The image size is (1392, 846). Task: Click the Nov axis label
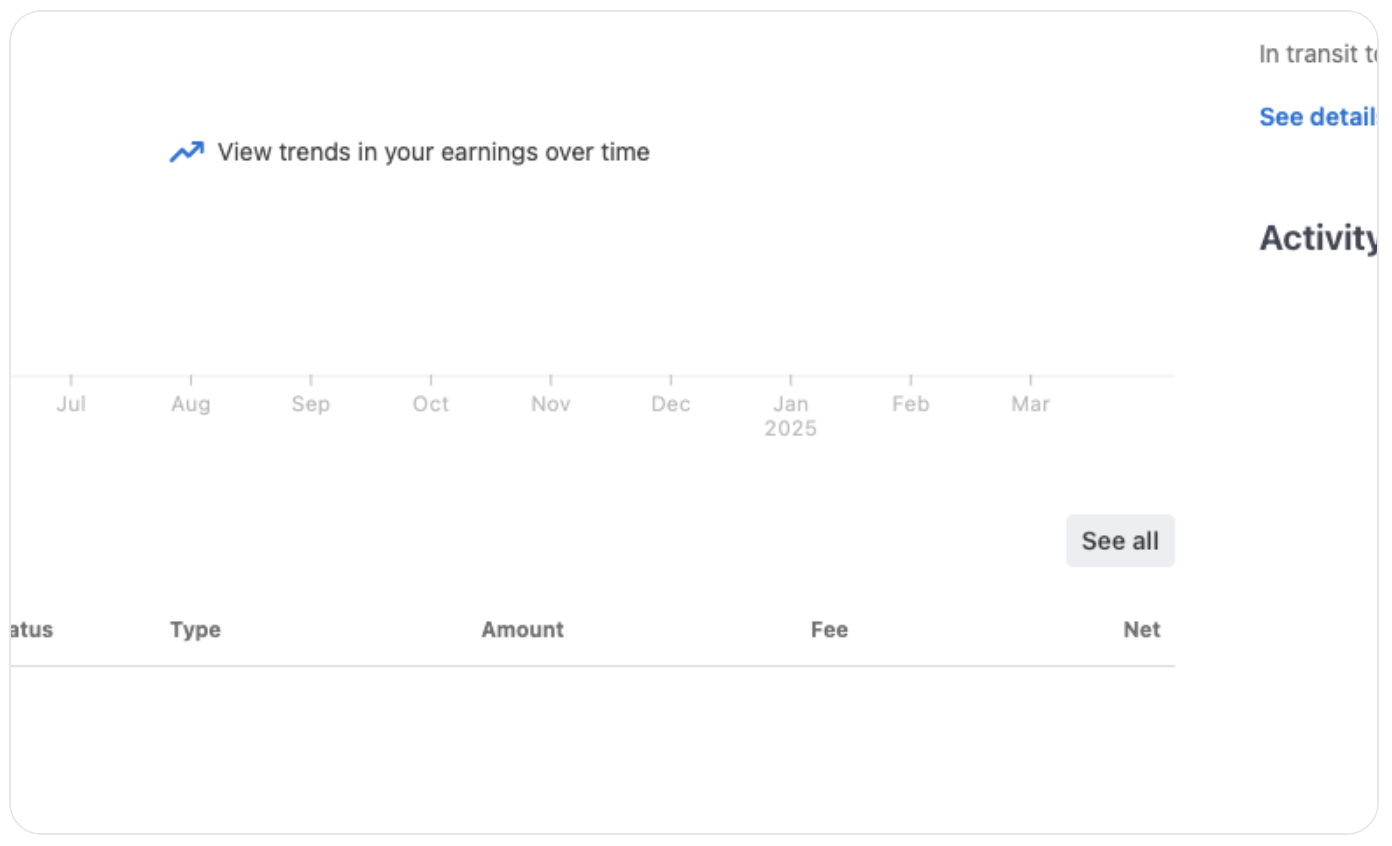551,404
